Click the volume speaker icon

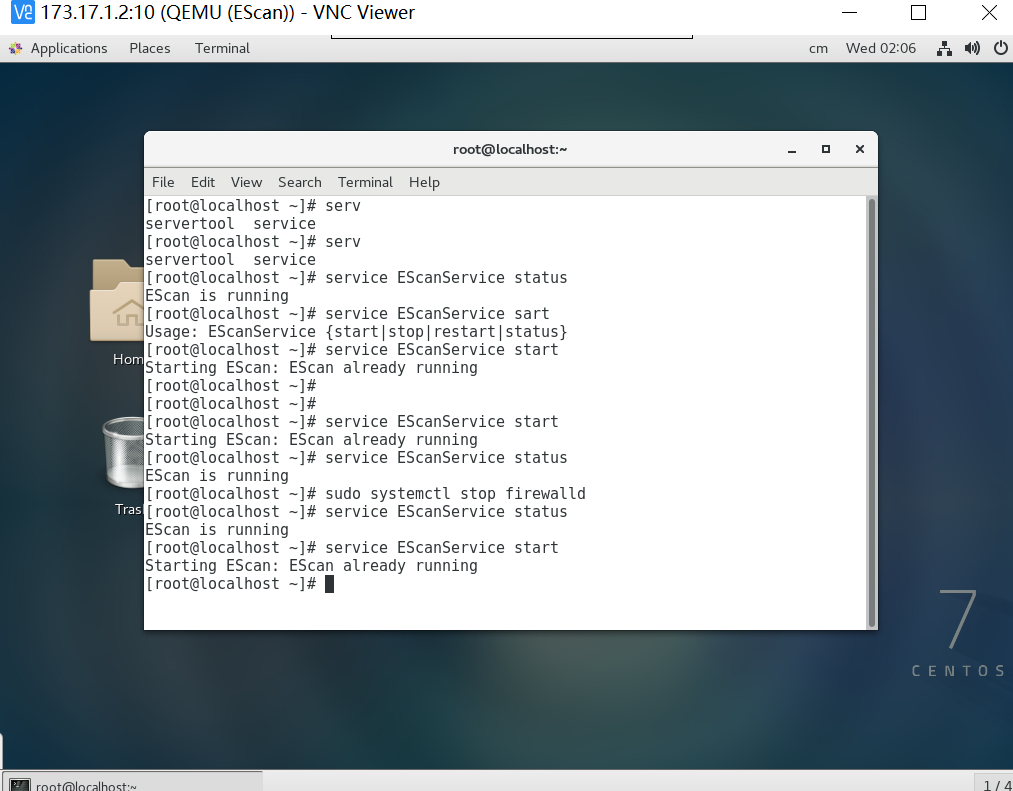tap(972, 48)
